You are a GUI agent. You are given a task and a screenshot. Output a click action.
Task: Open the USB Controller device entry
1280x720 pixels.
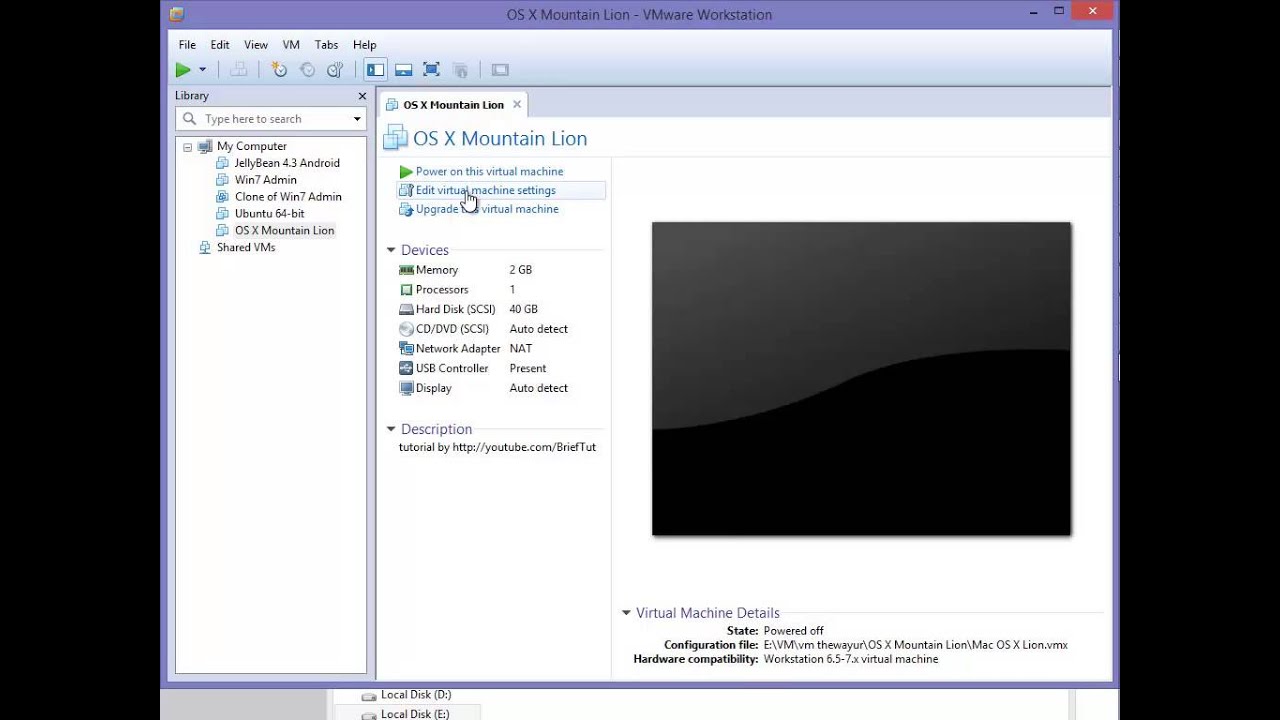tap(451, 369)
